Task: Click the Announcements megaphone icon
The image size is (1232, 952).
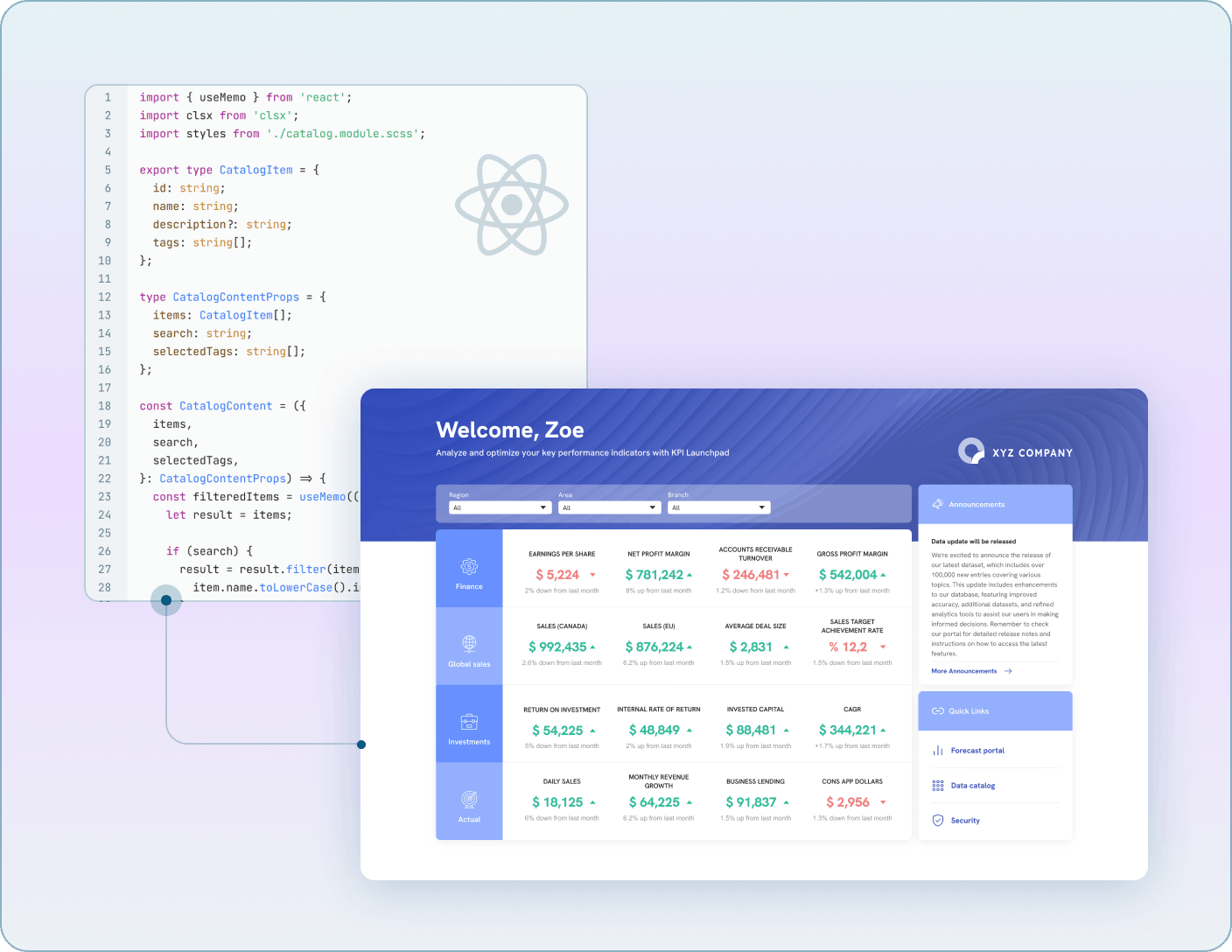Action: coord(936,504)
